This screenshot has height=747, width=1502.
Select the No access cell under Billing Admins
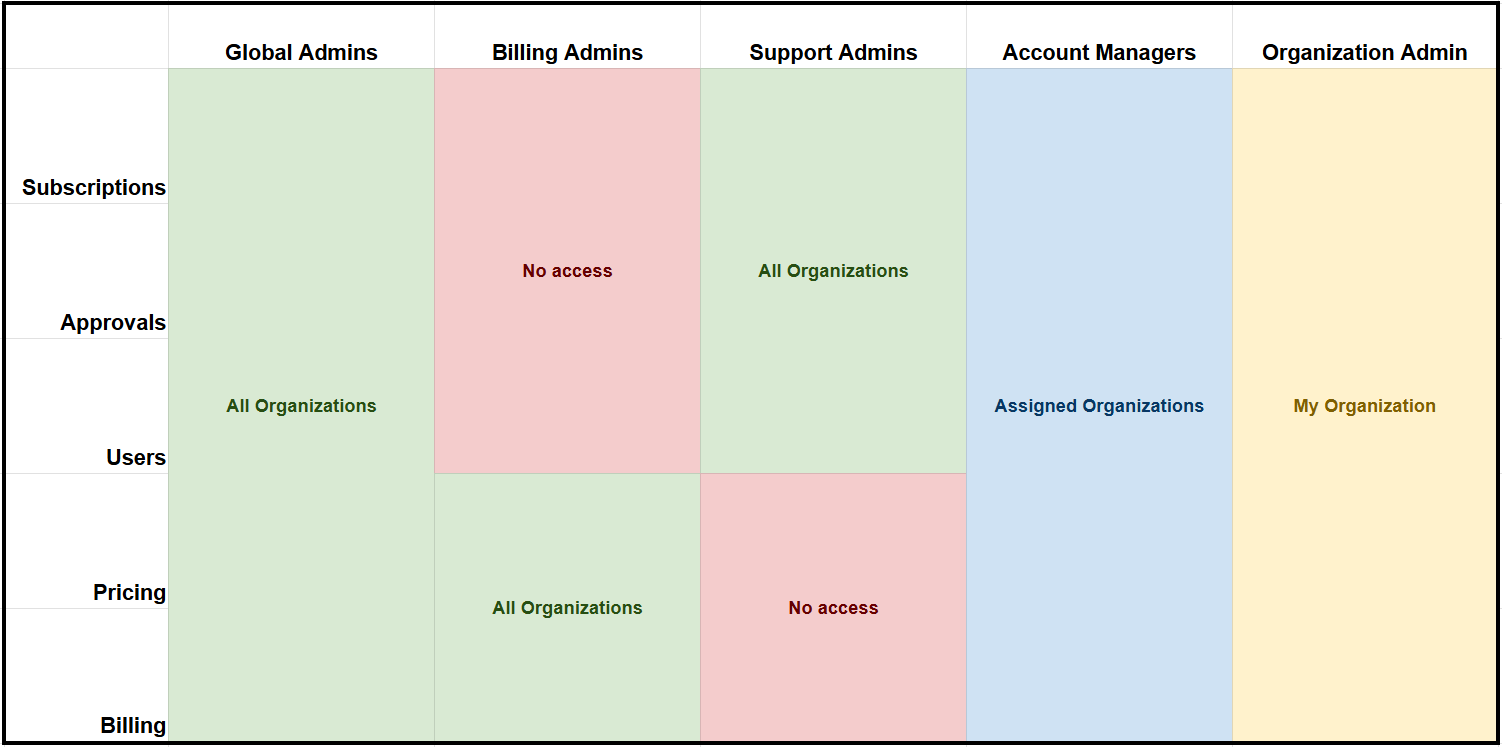coord(567,271)
